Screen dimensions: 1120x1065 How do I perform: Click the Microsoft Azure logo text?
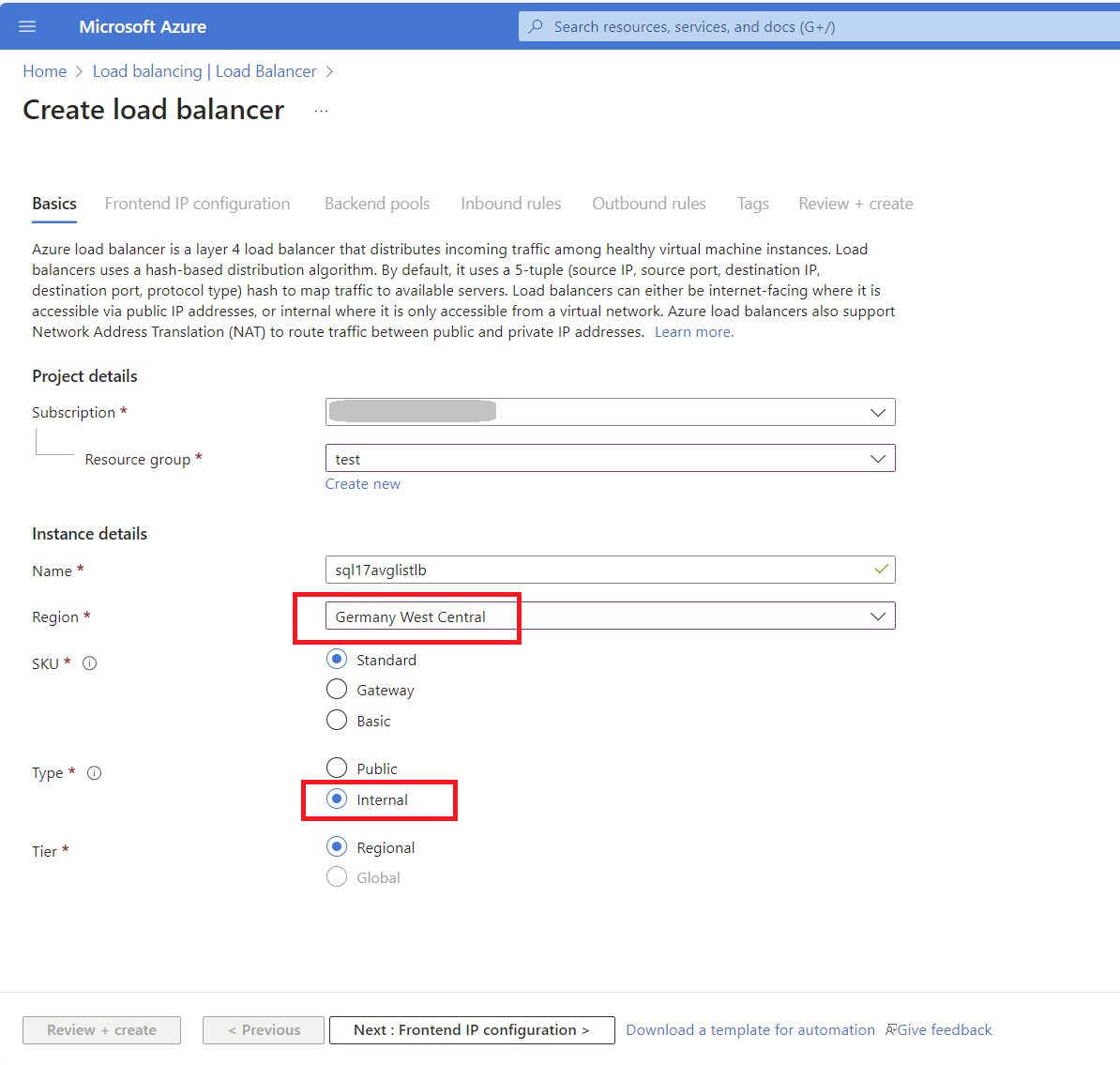pyautogui.click(x=143, y=26)
